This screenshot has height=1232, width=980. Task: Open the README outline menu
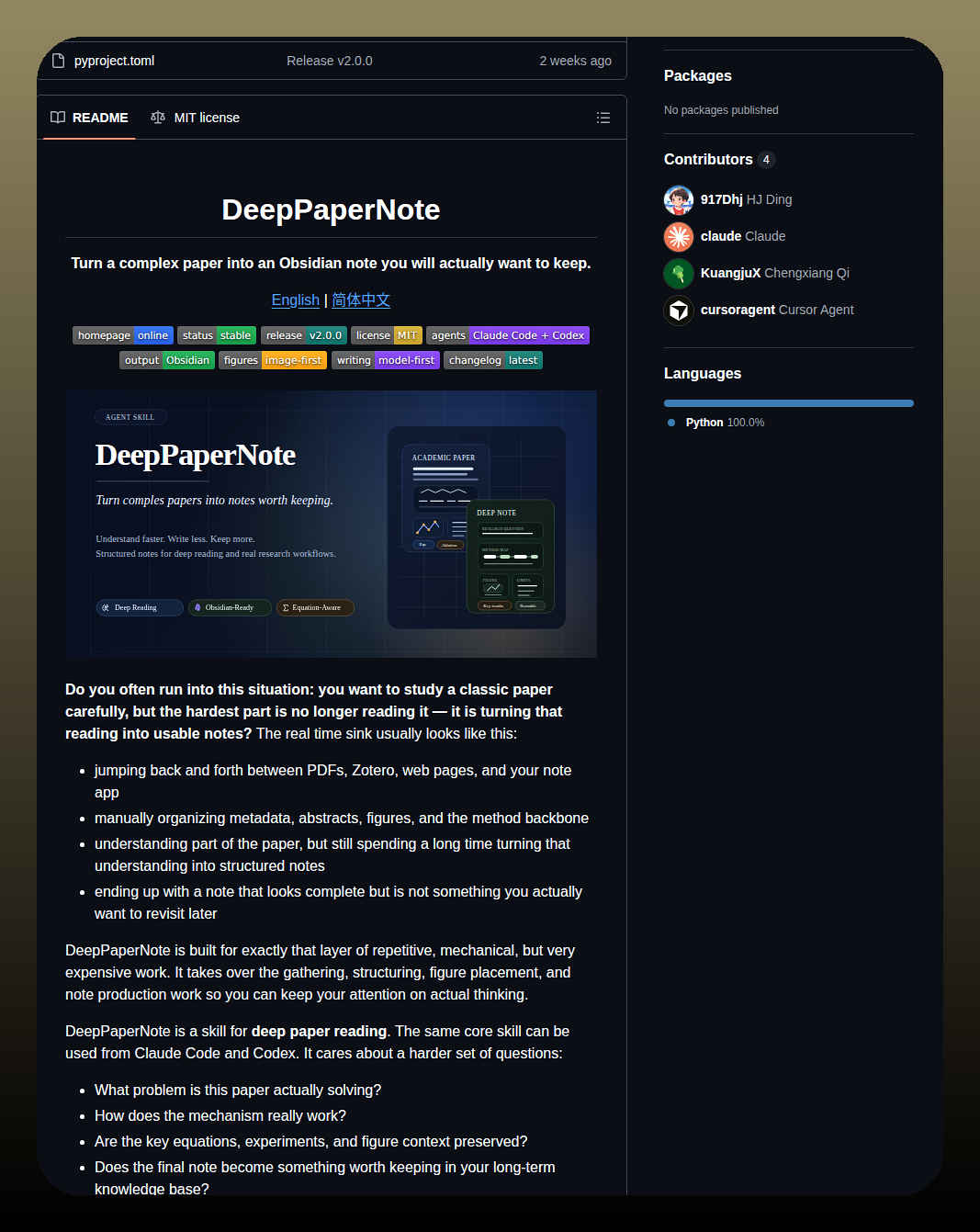[x=603, y=118]
